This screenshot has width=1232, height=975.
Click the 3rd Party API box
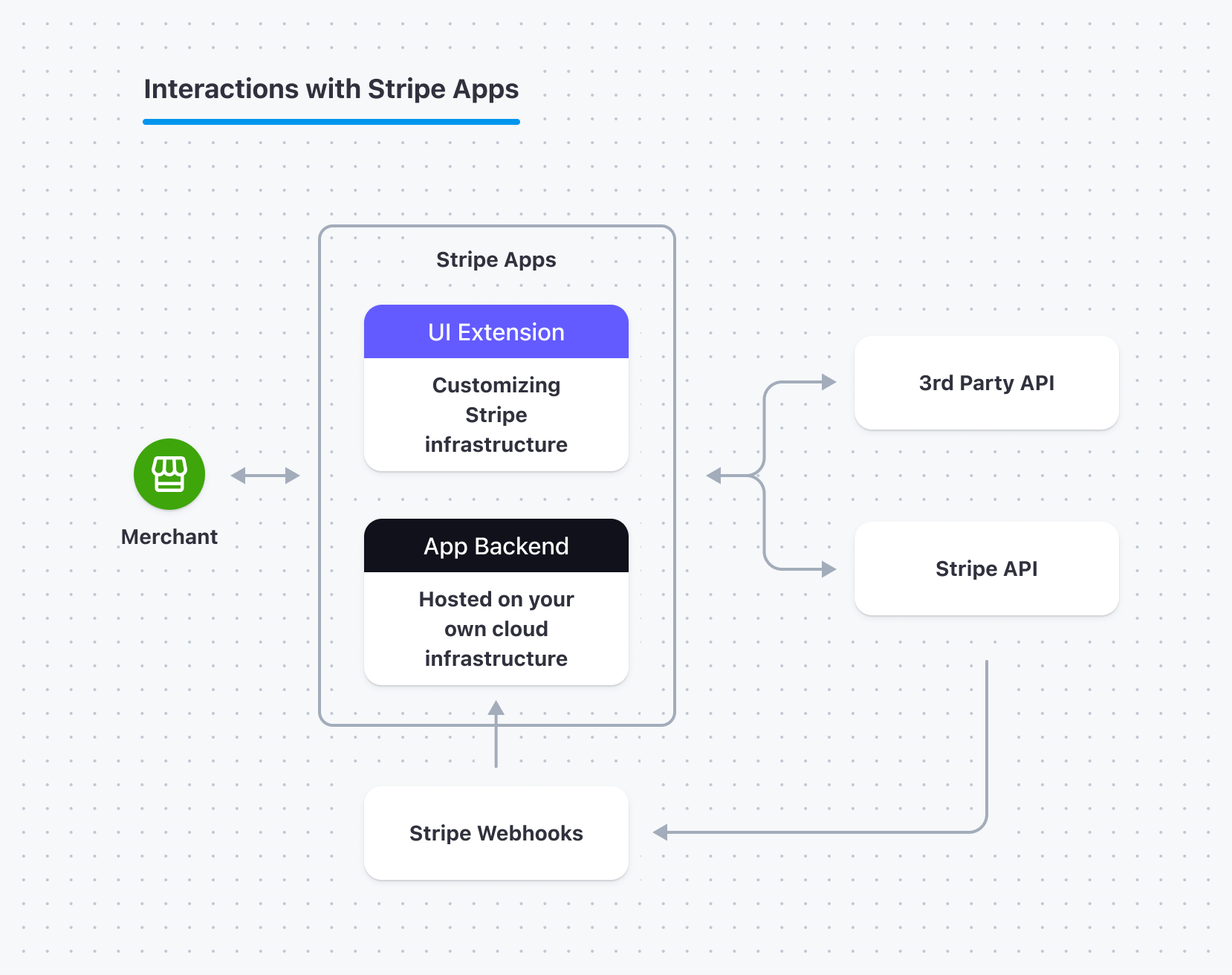pyautogui.click(x=987, y=383)
